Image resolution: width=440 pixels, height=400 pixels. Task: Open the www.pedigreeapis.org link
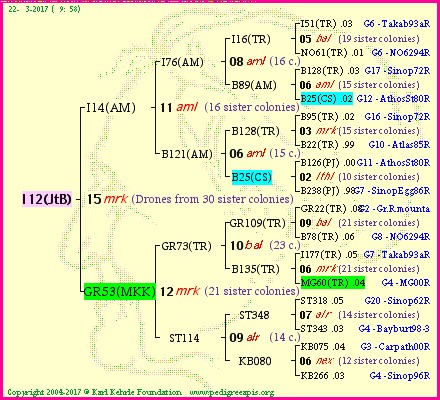(x=232, y=392)
